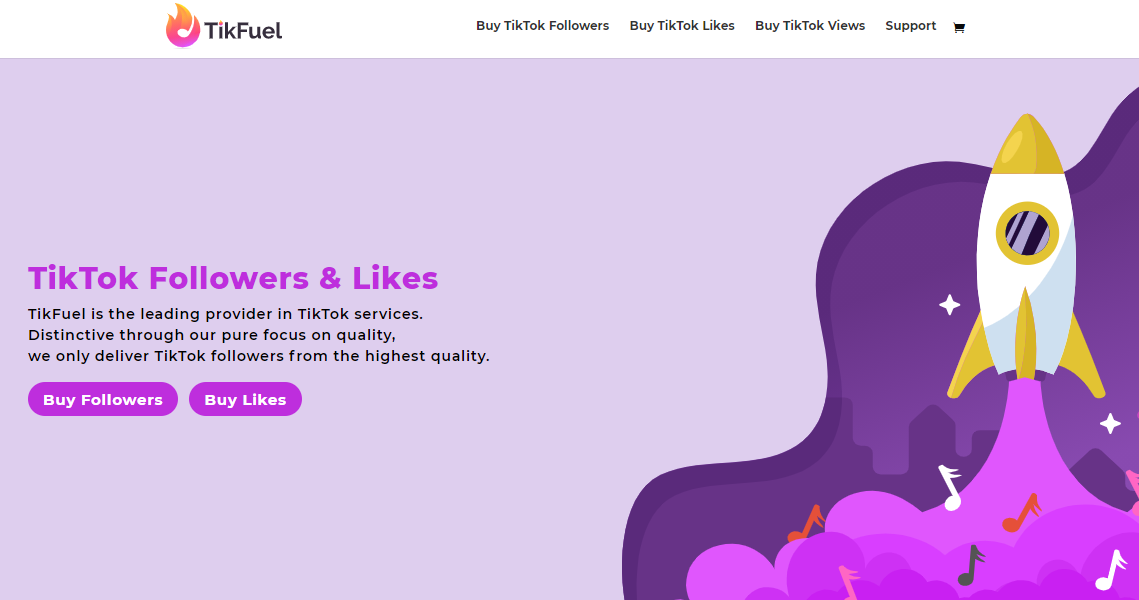This screenshot has width=1139, height=600.
Task: Open the Buy TikTok Followers menu item
Action: tap(543, 26)
